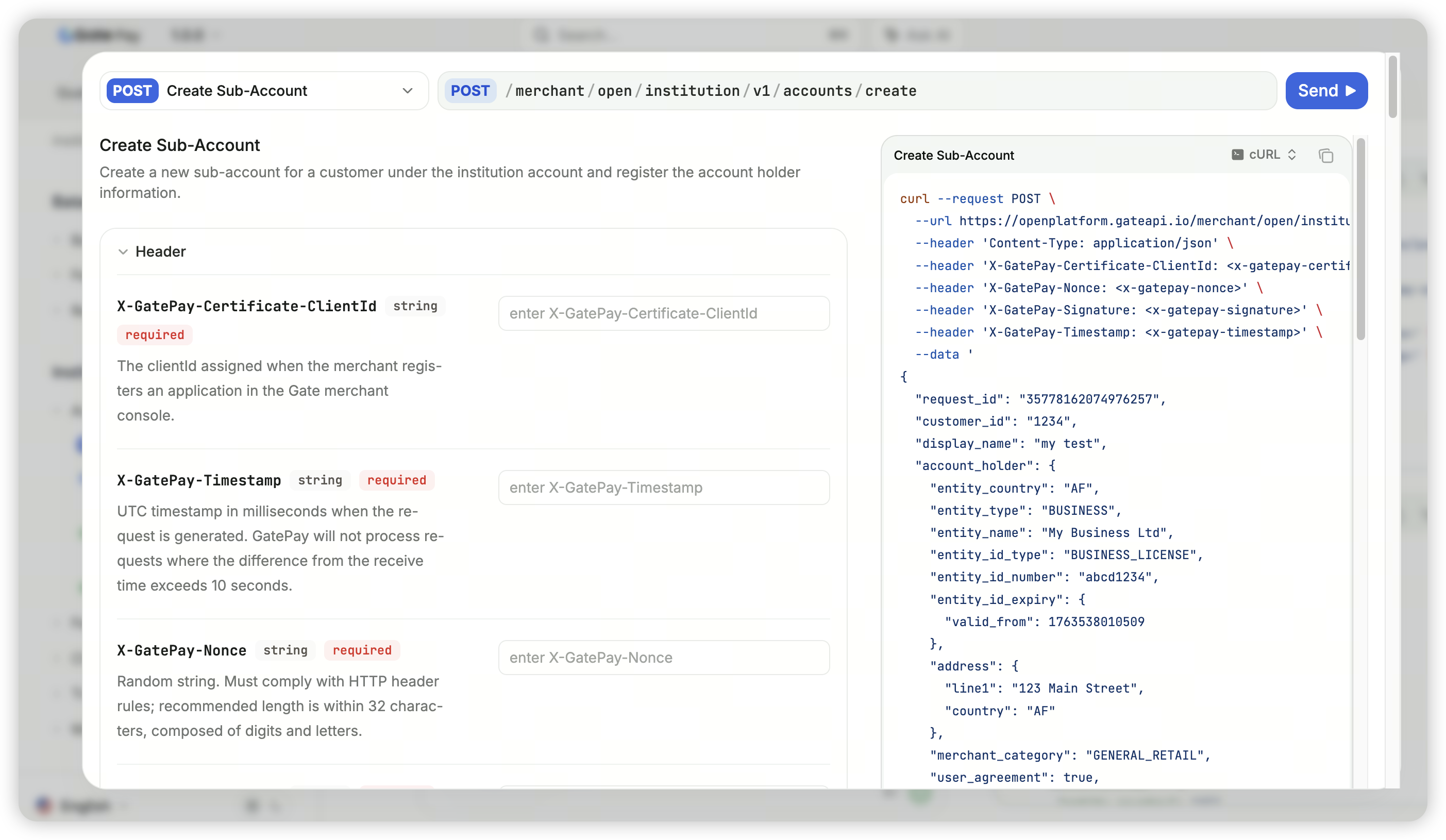Click the "curl --request POST" code line
This screenshot has width=1446, height=840.
[978, 199]
